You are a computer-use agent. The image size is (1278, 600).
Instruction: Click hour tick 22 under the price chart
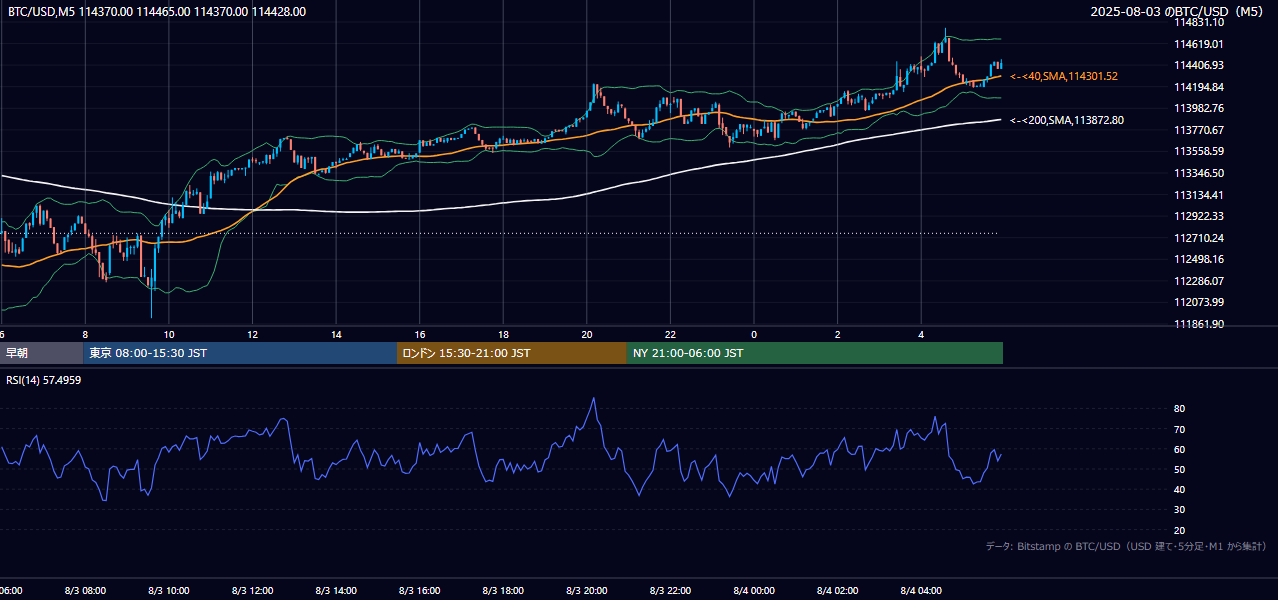pyautogui.click(x=671, y=335)
